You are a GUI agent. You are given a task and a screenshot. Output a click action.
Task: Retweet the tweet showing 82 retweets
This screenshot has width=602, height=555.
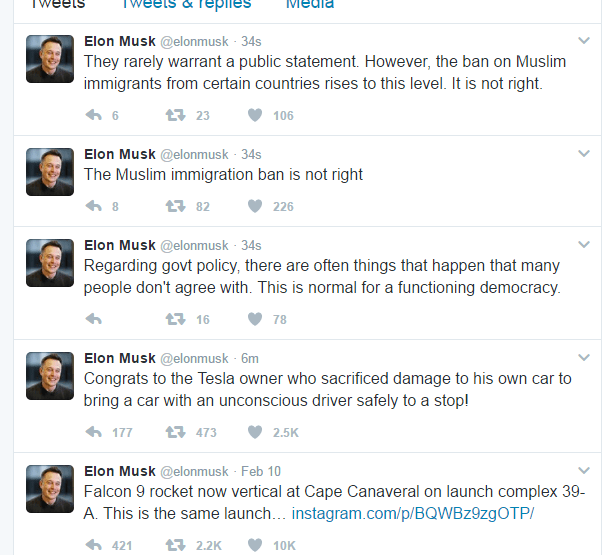coord(175,206)
